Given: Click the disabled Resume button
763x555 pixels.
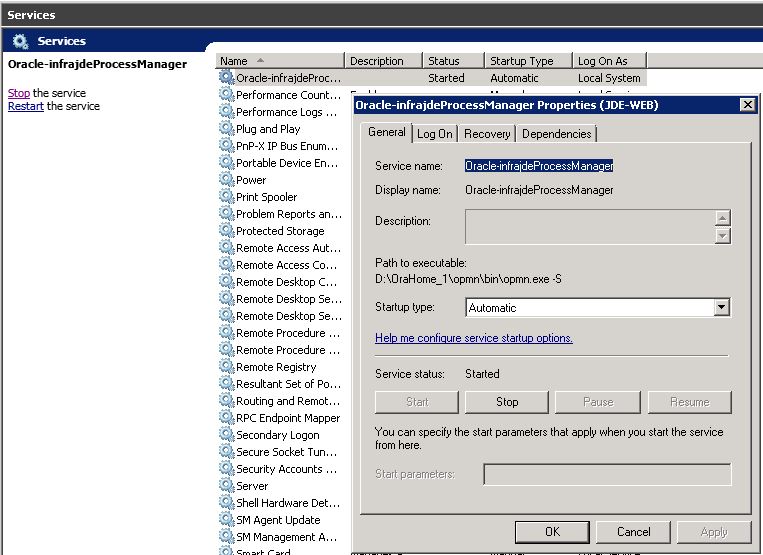Looking at the screenshot, I should tap(690, 402).
